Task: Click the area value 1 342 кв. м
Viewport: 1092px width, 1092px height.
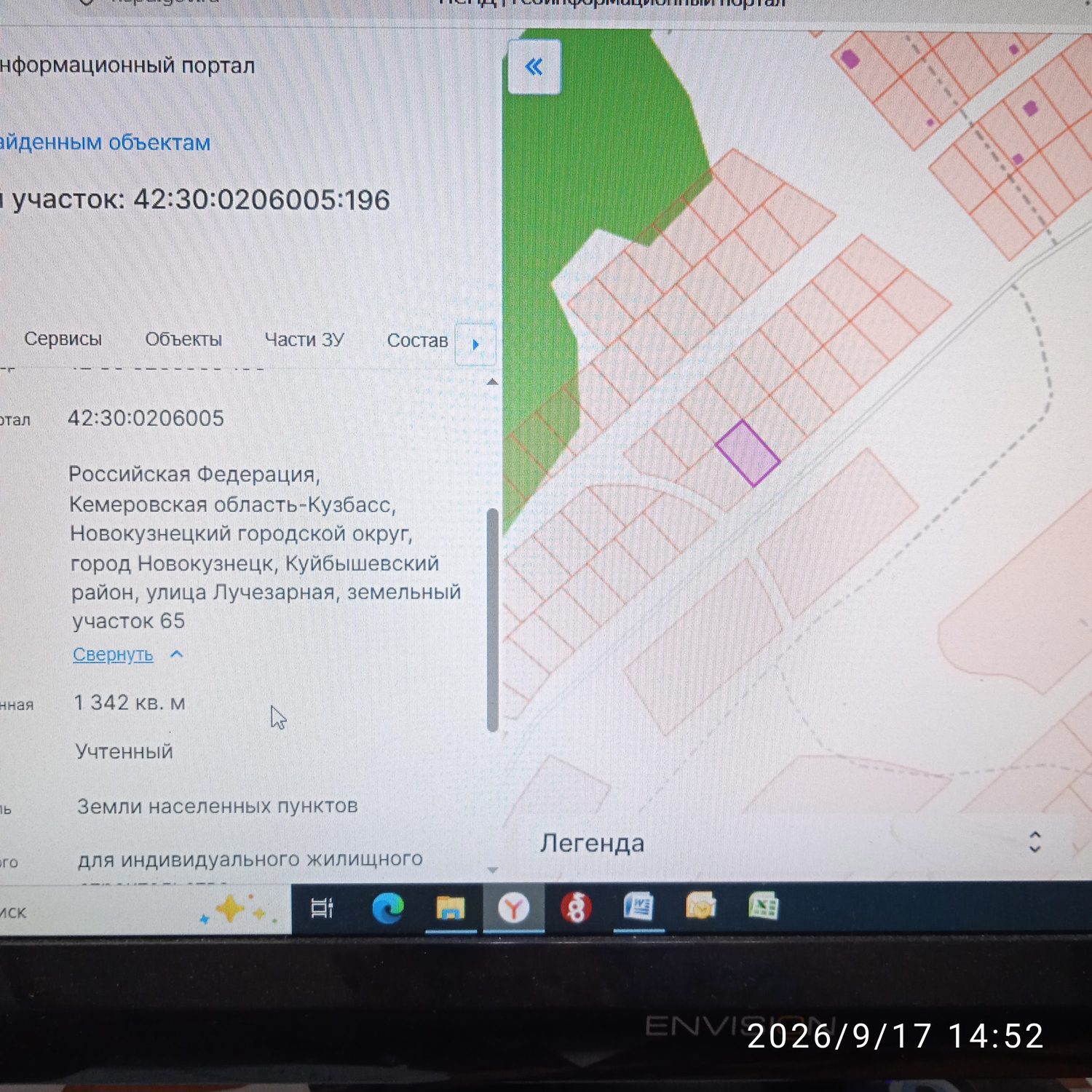Action: tap(130, 703)
